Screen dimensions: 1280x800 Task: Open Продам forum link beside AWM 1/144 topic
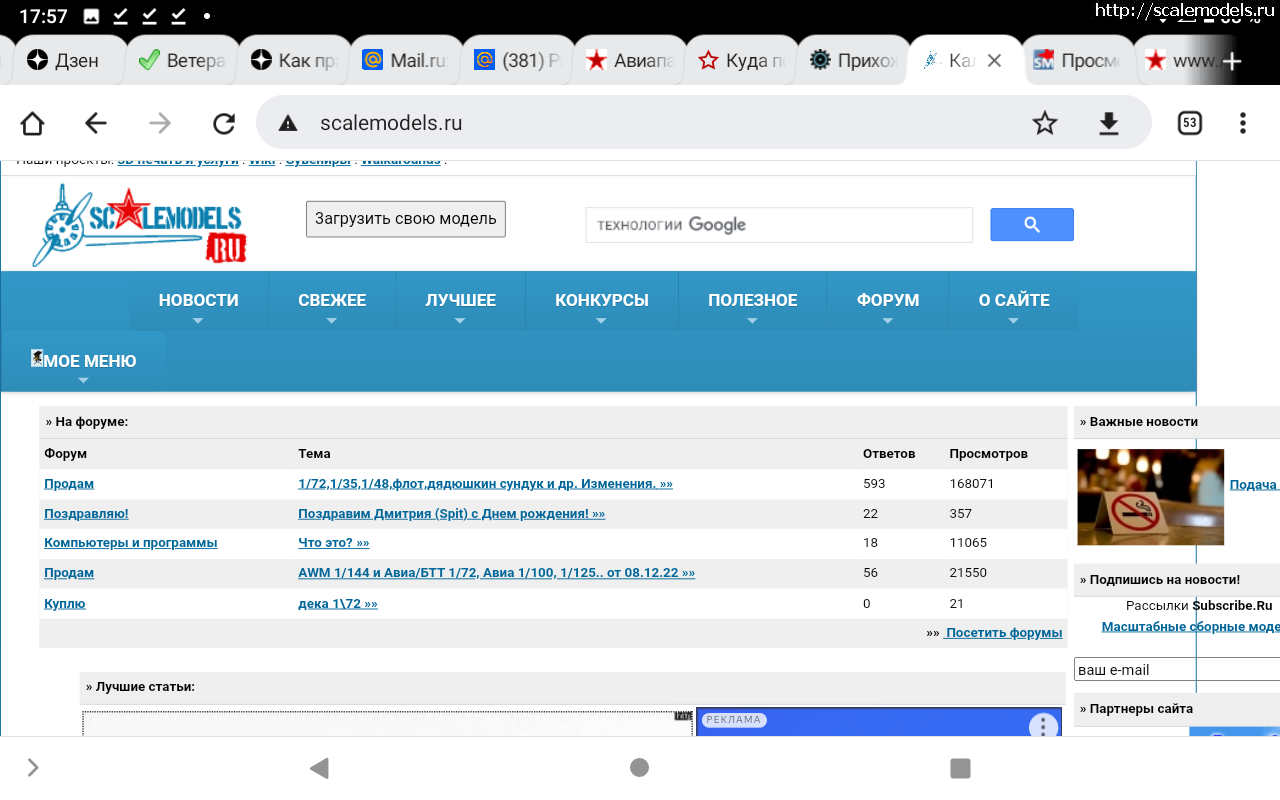69,573
